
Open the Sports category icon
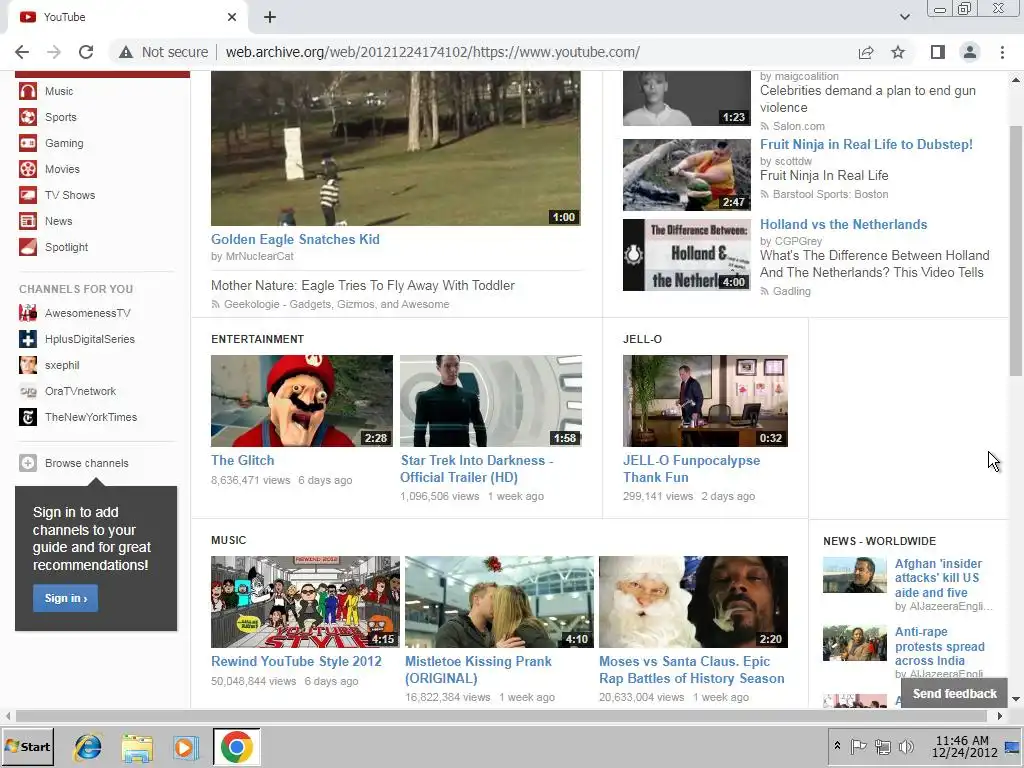[x=27, y=117]
